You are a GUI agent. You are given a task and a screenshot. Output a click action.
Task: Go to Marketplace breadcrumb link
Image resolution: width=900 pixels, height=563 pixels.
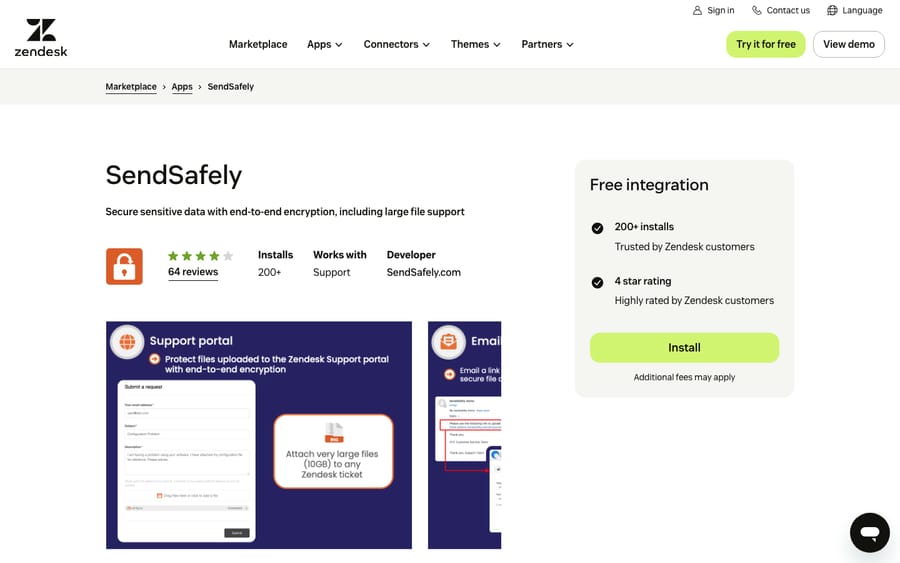coord(131,87)
